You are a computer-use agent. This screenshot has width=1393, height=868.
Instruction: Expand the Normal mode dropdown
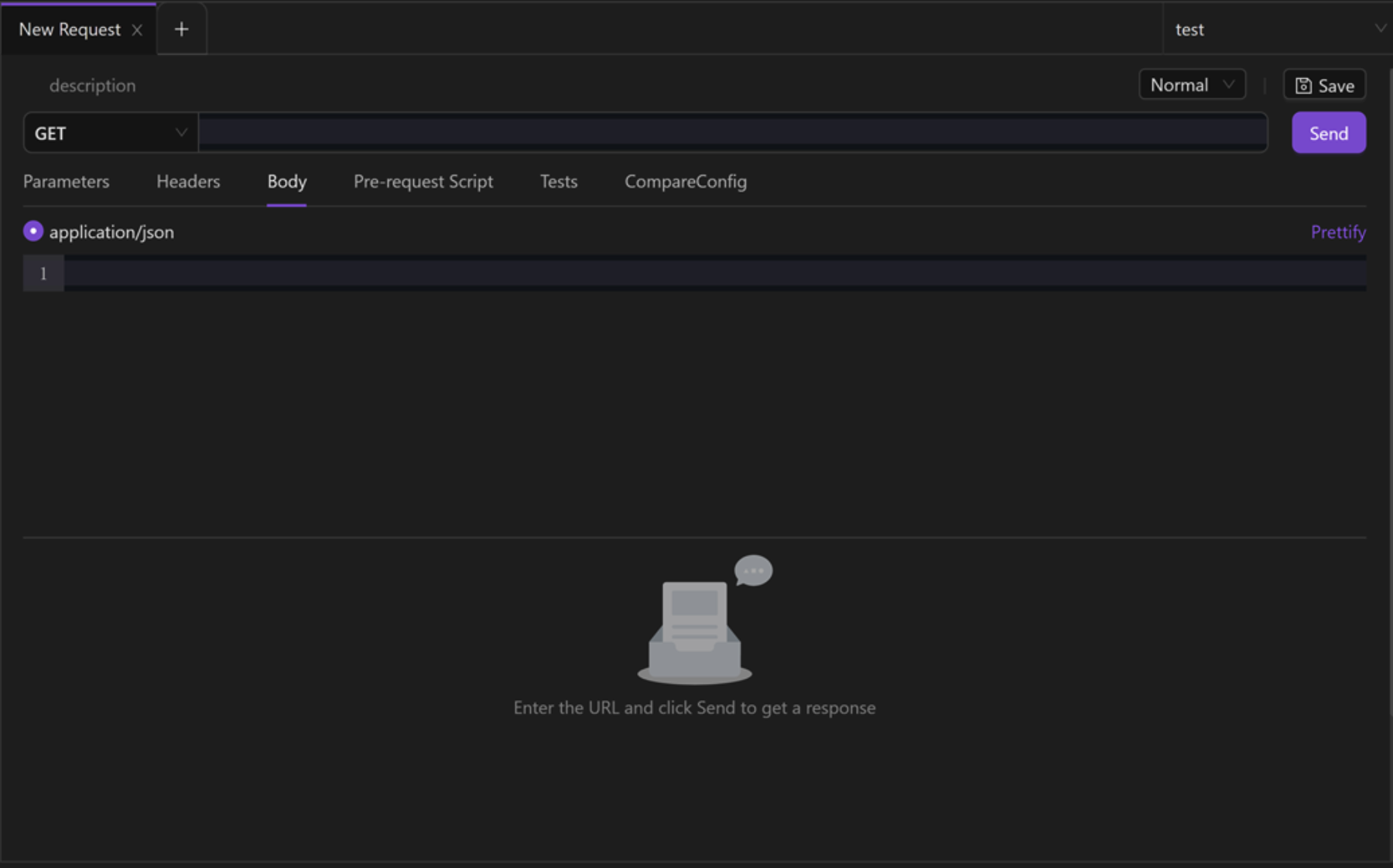pyautogui.click(x=1192, y=85)
